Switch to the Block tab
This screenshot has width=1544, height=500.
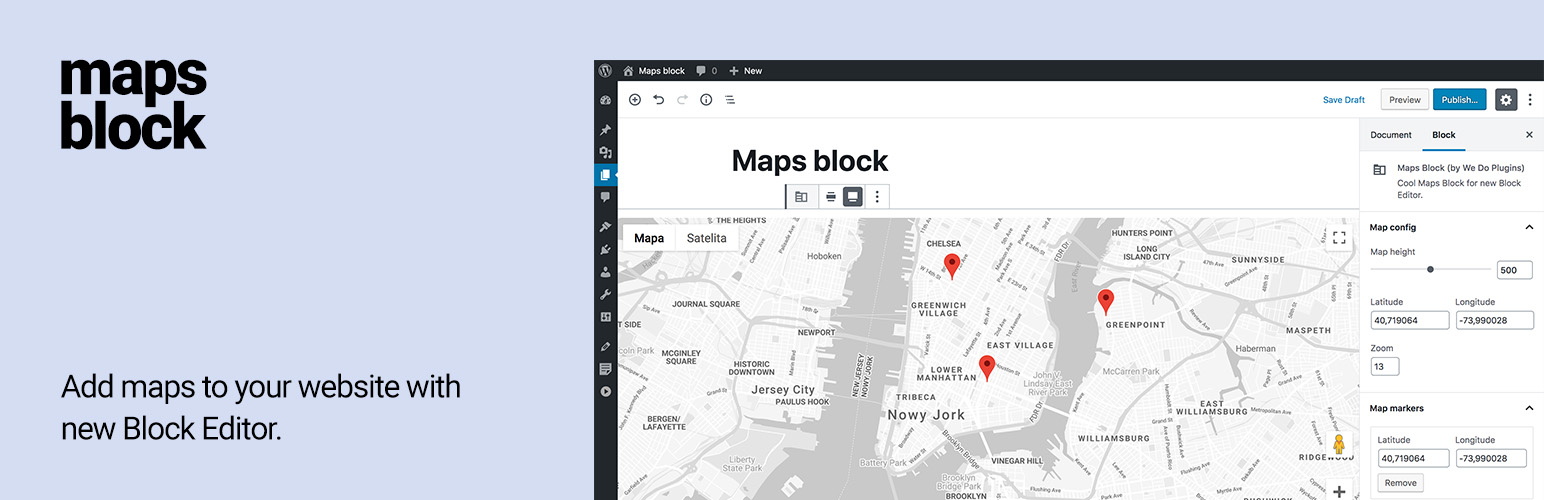pos(1444,135)
